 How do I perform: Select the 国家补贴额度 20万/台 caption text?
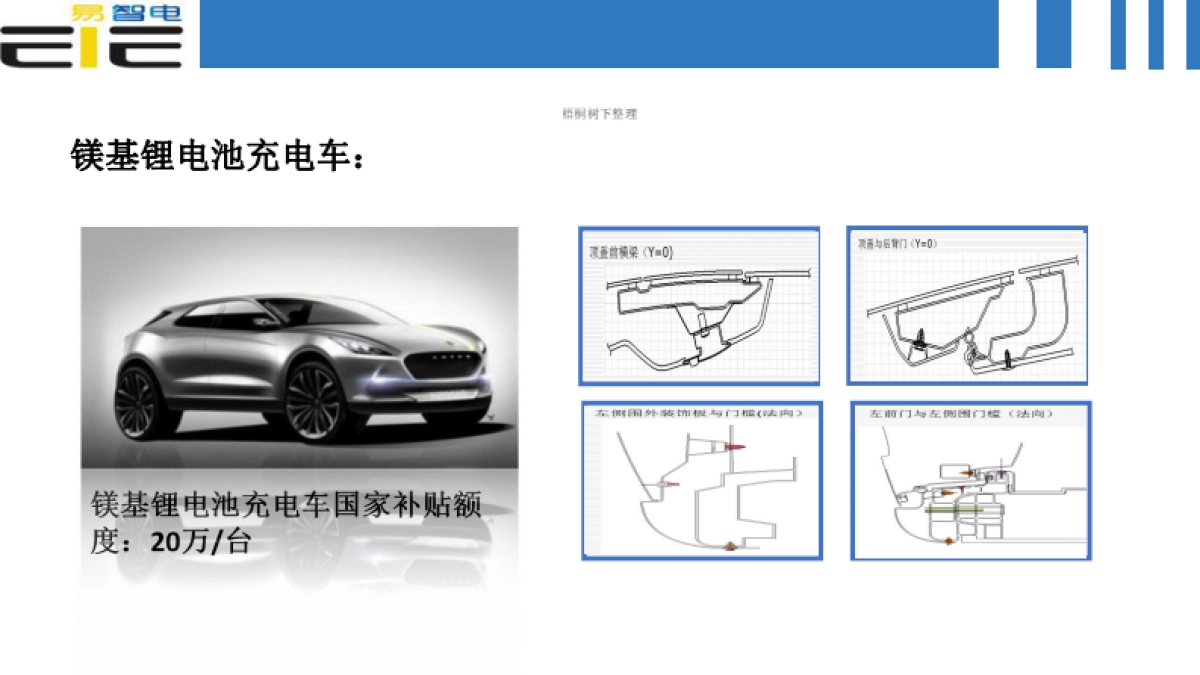[285, 522]
